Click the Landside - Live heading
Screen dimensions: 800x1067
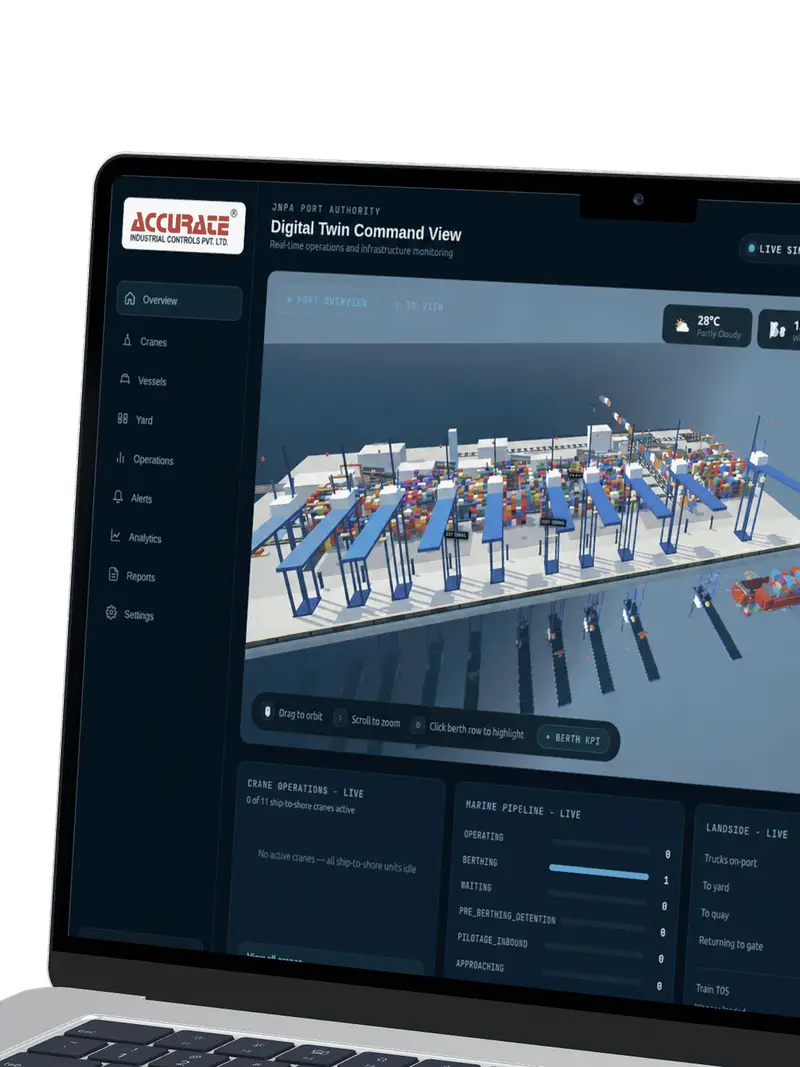(746, 831)
